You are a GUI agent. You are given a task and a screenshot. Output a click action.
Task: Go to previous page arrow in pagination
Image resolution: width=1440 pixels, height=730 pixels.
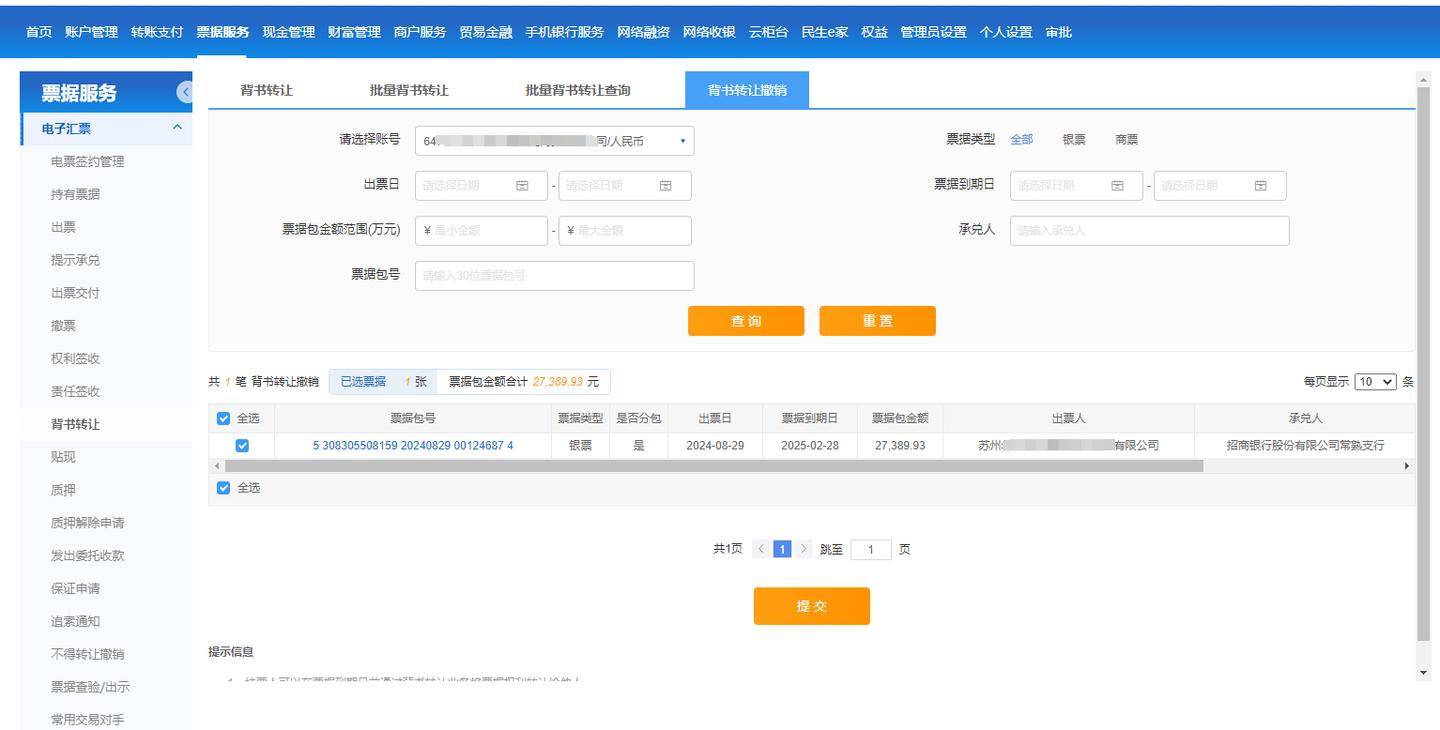(762, 549)
